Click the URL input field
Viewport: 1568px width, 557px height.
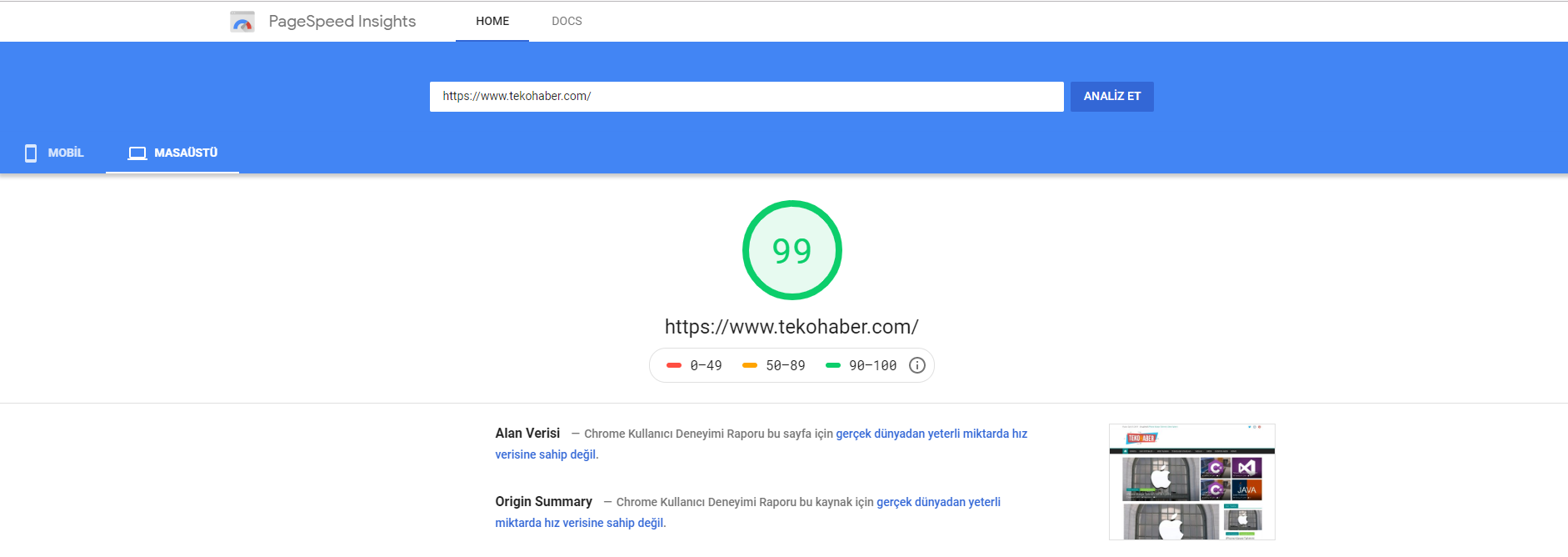747,97
